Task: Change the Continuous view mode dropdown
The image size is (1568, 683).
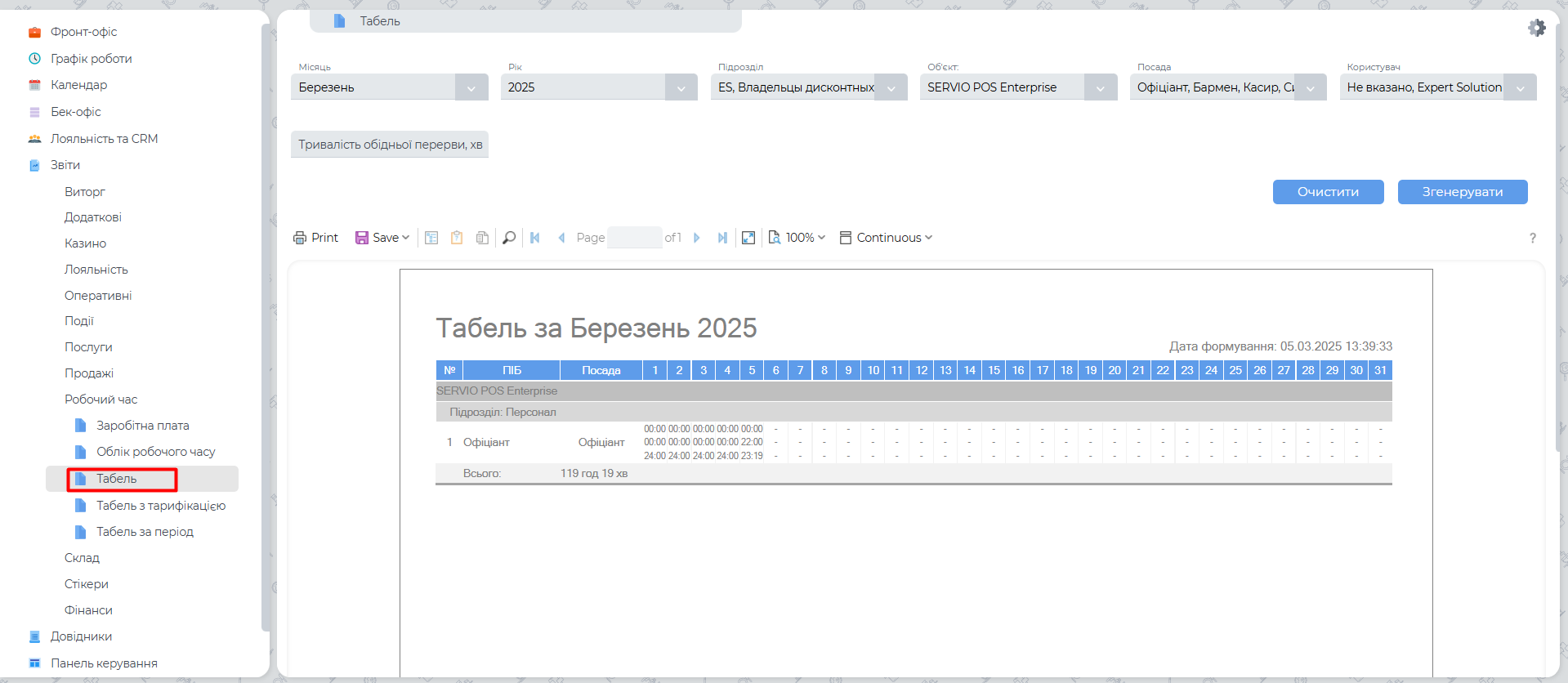Action: coord(887,238)
